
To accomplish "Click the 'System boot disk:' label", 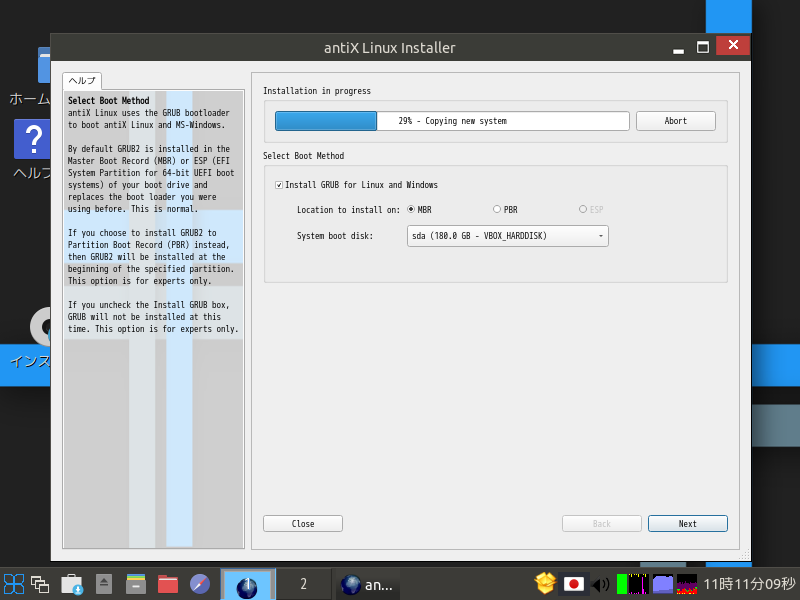I will (x=335, y=236).
